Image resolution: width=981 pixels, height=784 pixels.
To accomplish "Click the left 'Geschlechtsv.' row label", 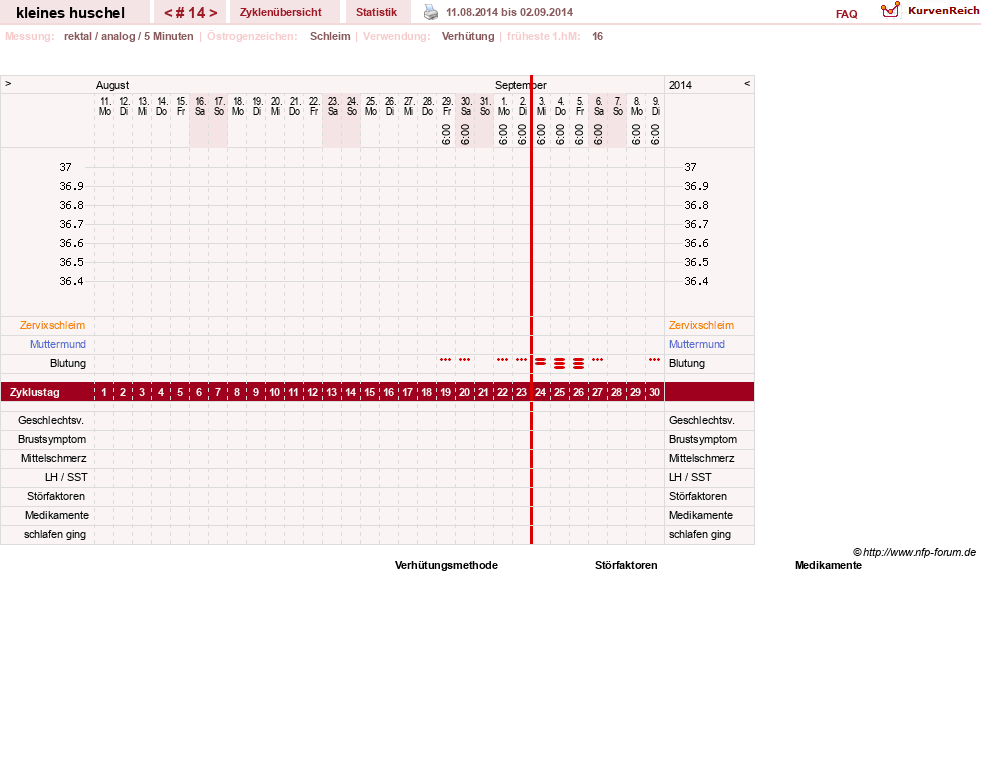I will [51, 420].
